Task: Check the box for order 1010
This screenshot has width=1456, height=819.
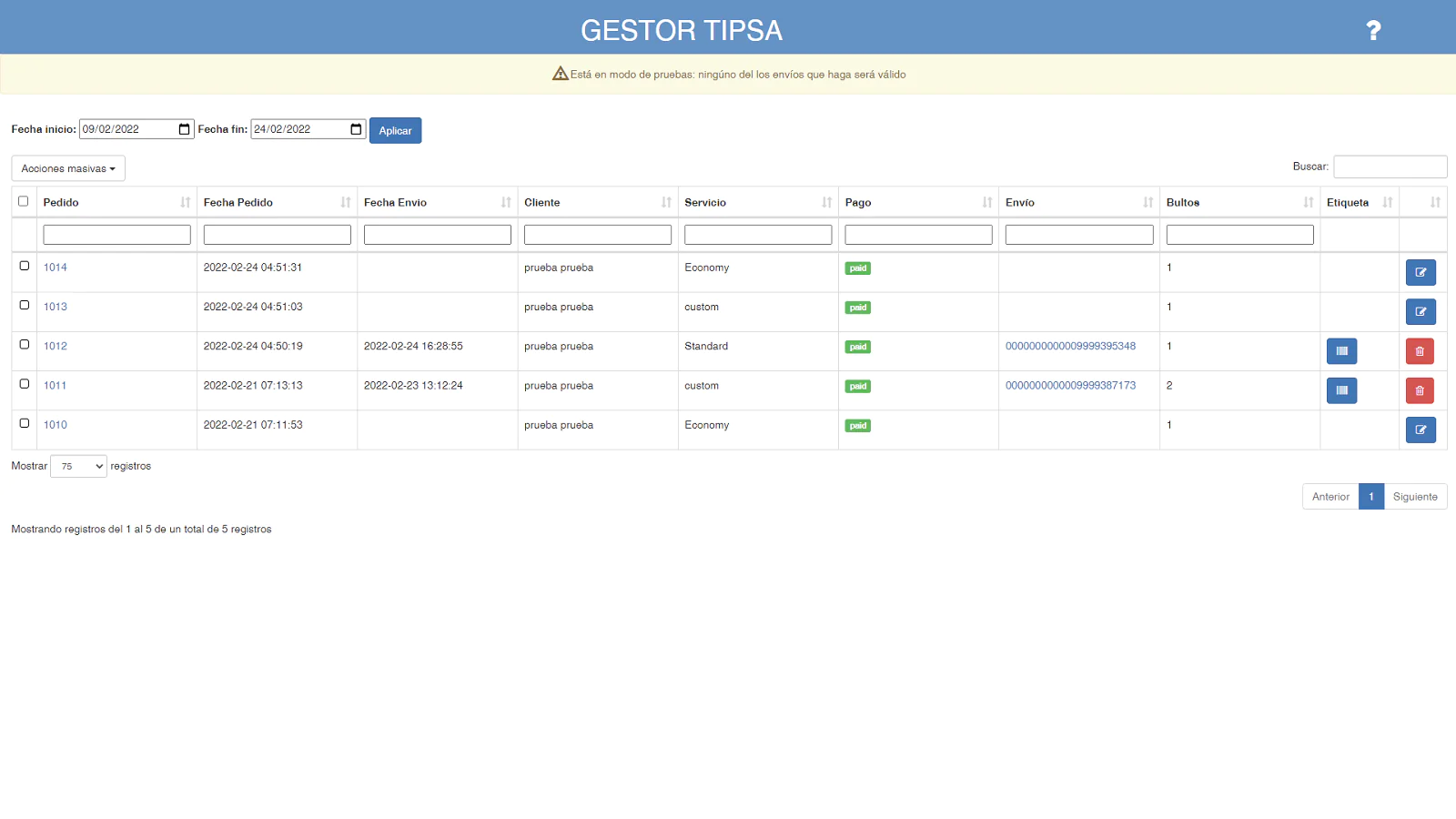Action: tap(25, 423)
